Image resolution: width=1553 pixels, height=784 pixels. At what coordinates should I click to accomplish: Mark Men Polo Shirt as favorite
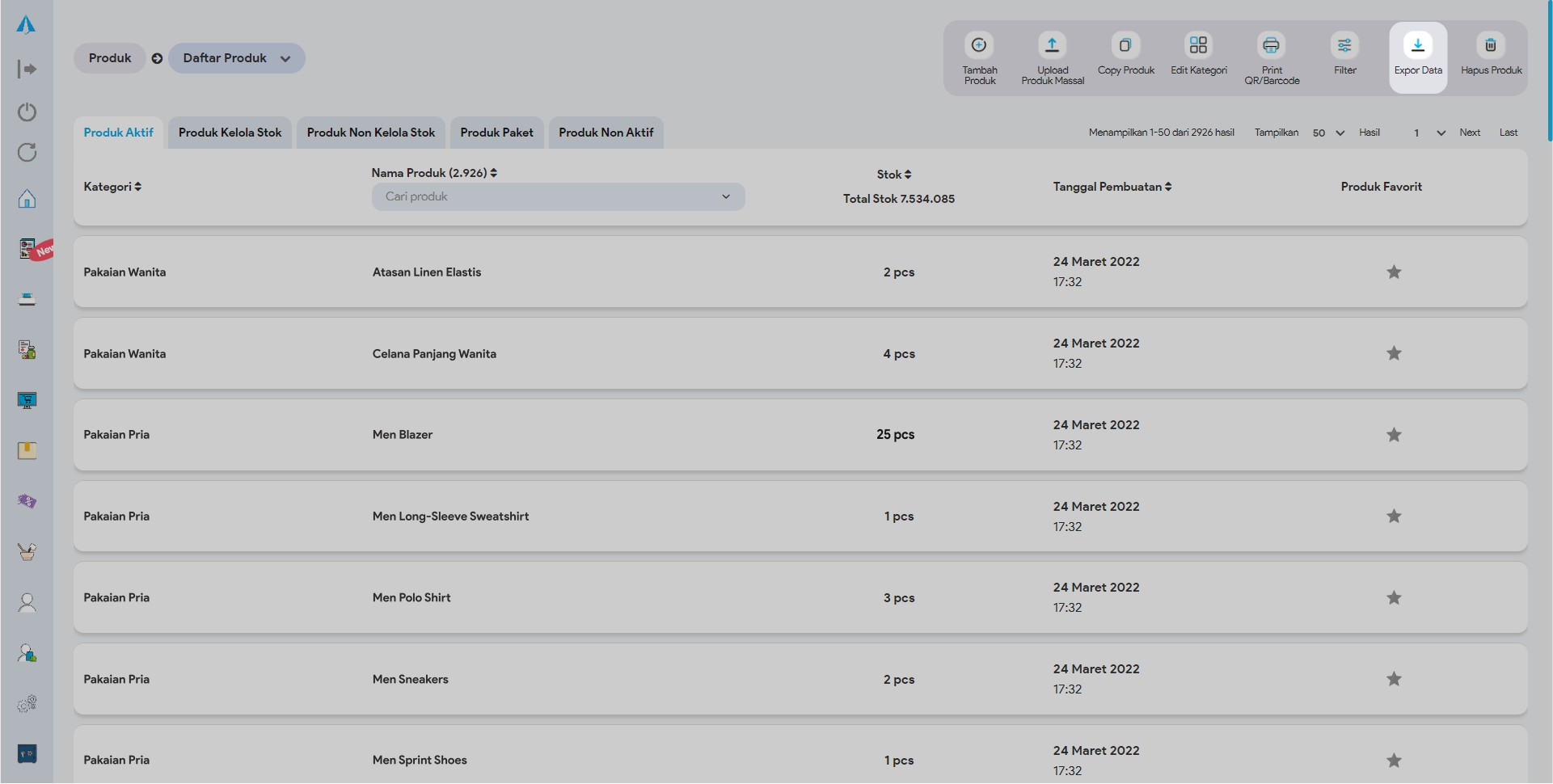click(1394, 598)
